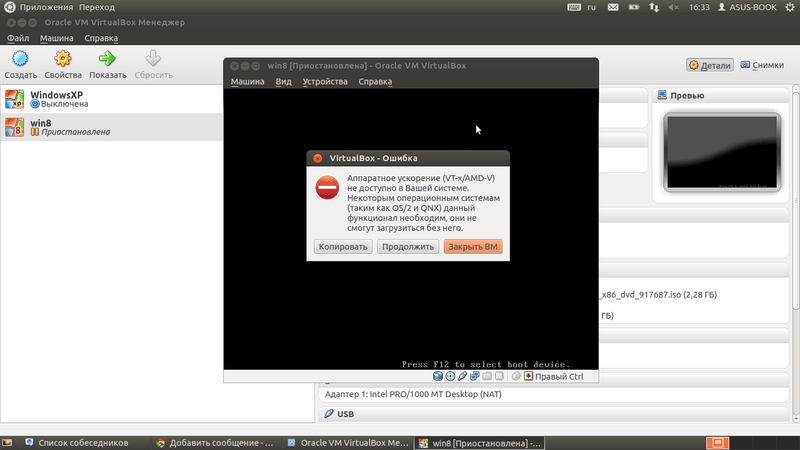The width and height of the screenshot is (800, 450).
Task: Click the details pane vertical scrollbar
Action: (795, 199)
